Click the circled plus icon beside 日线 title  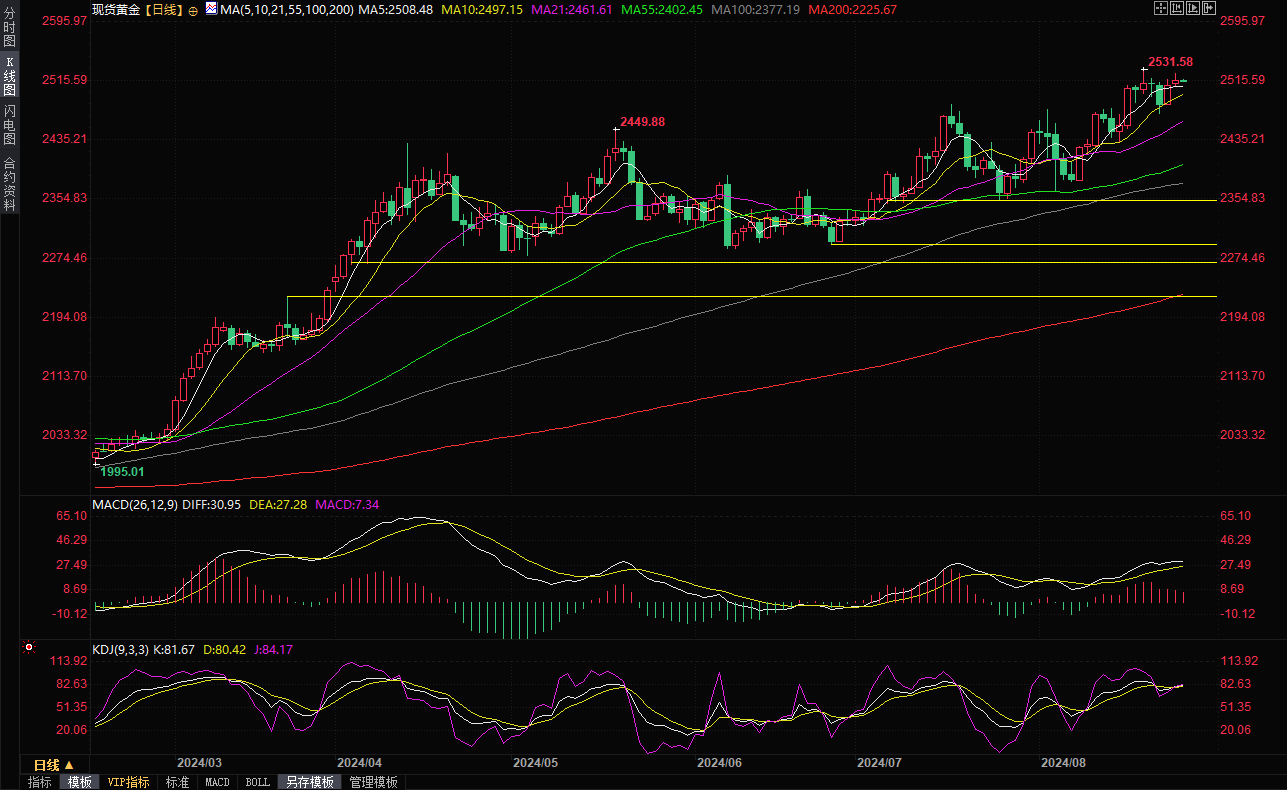click(193, 10)
